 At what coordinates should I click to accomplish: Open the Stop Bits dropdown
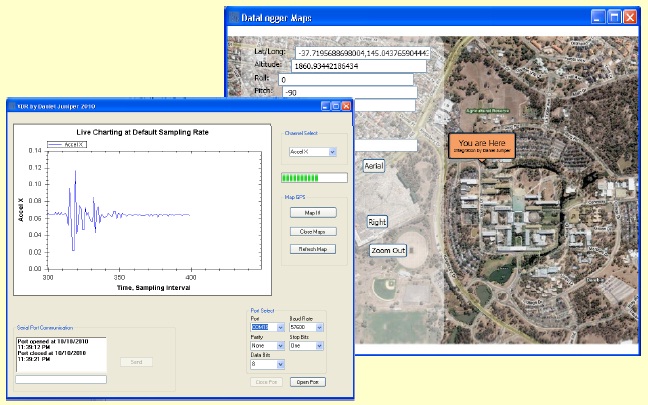320,347
